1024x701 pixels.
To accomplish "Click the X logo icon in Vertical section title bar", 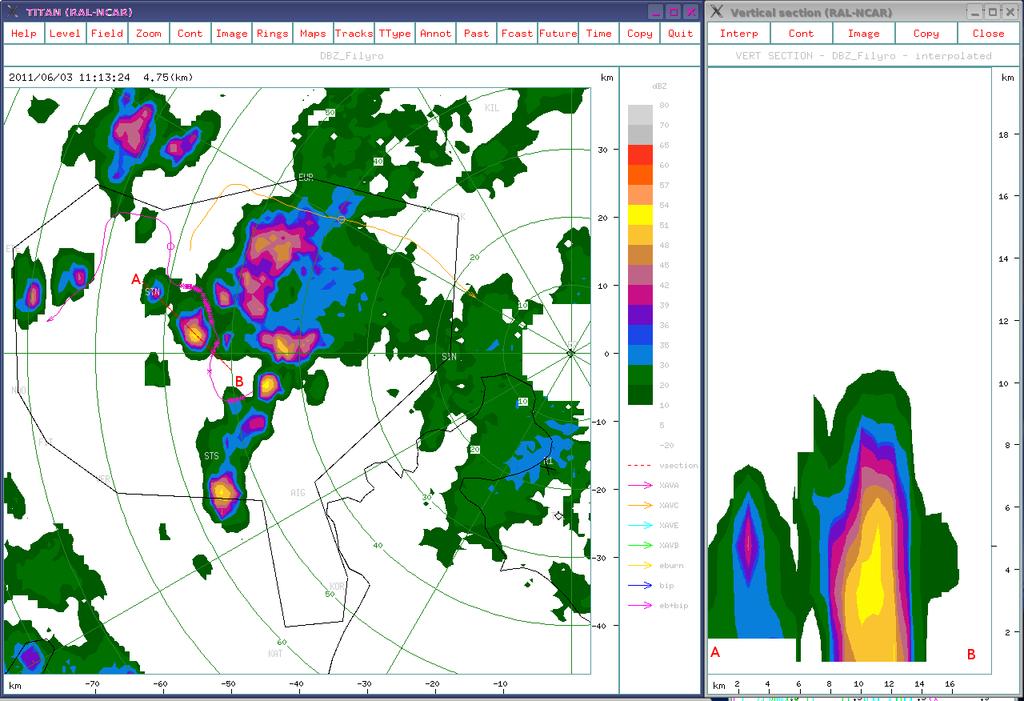I will click(x=717, y=11).
